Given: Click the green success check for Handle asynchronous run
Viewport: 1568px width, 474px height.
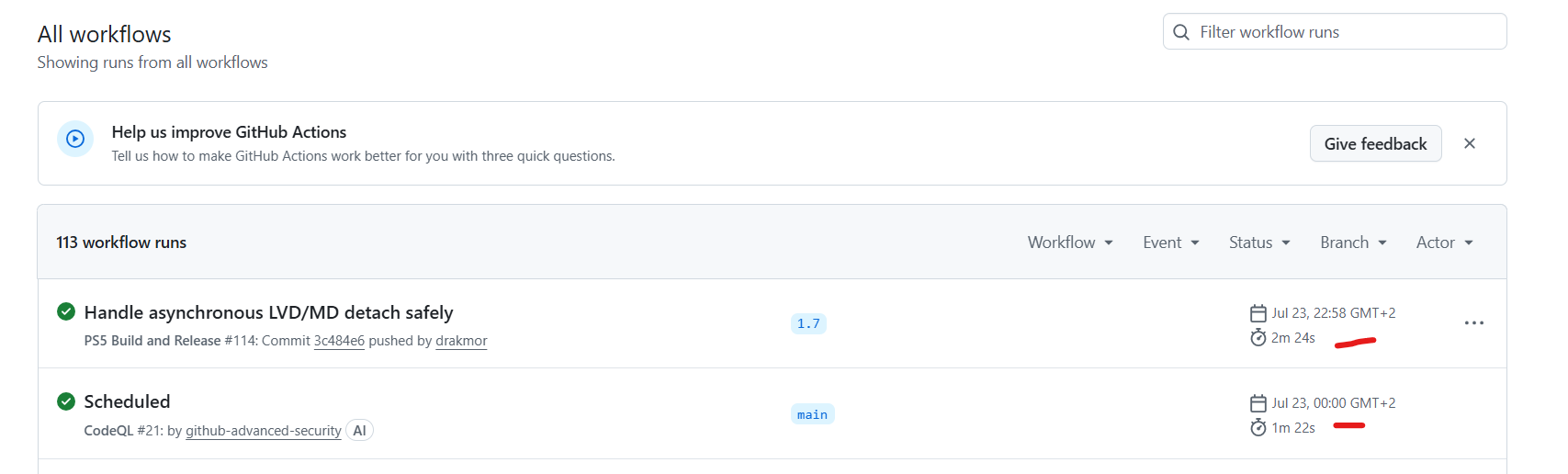Looking at the screenshot, I should pyautogui.click(x=66, y=311).
